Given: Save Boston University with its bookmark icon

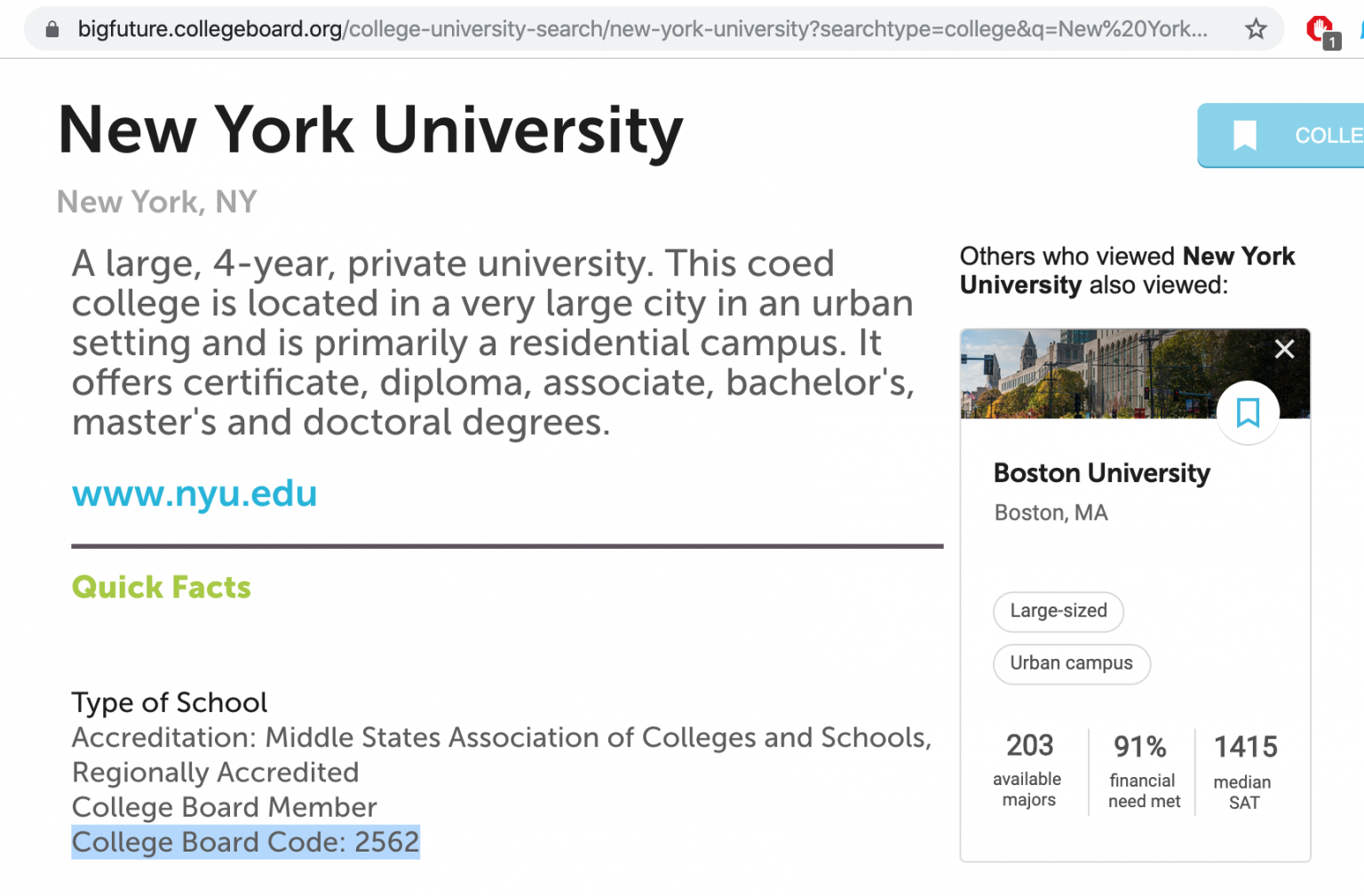Looking at the screenshot, I should coord(1248,413).
